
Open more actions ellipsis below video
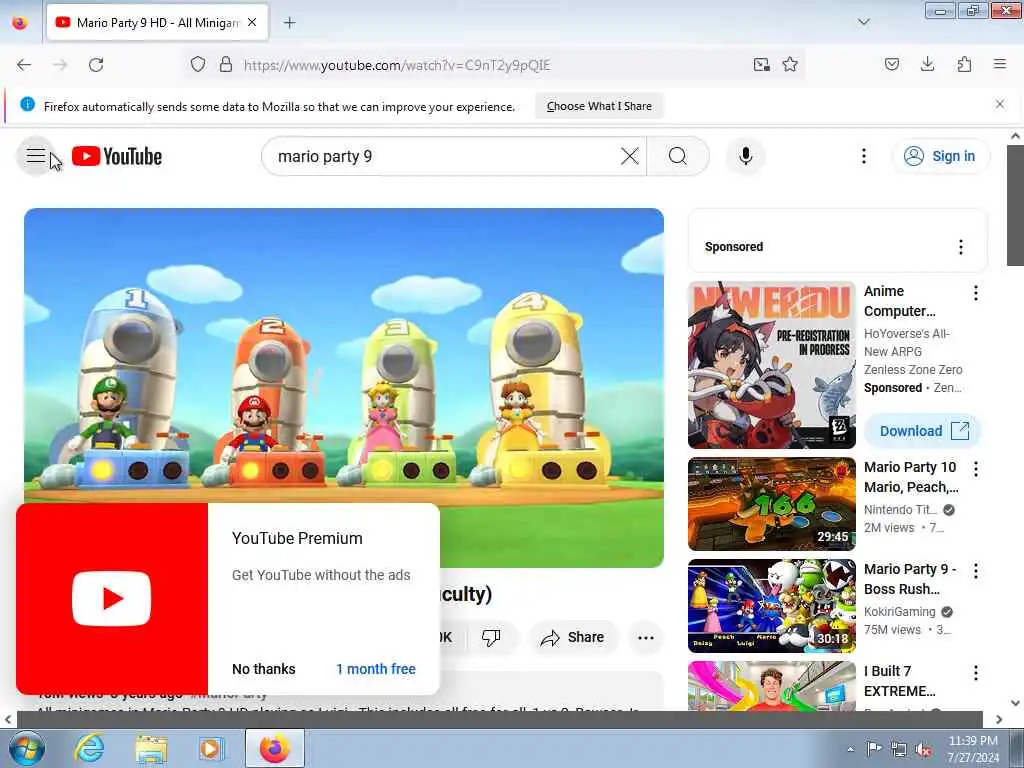click(645, 637)
